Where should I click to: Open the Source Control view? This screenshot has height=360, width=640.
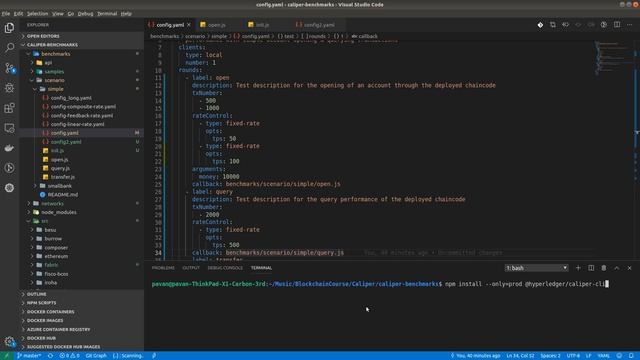coord(9,68)
